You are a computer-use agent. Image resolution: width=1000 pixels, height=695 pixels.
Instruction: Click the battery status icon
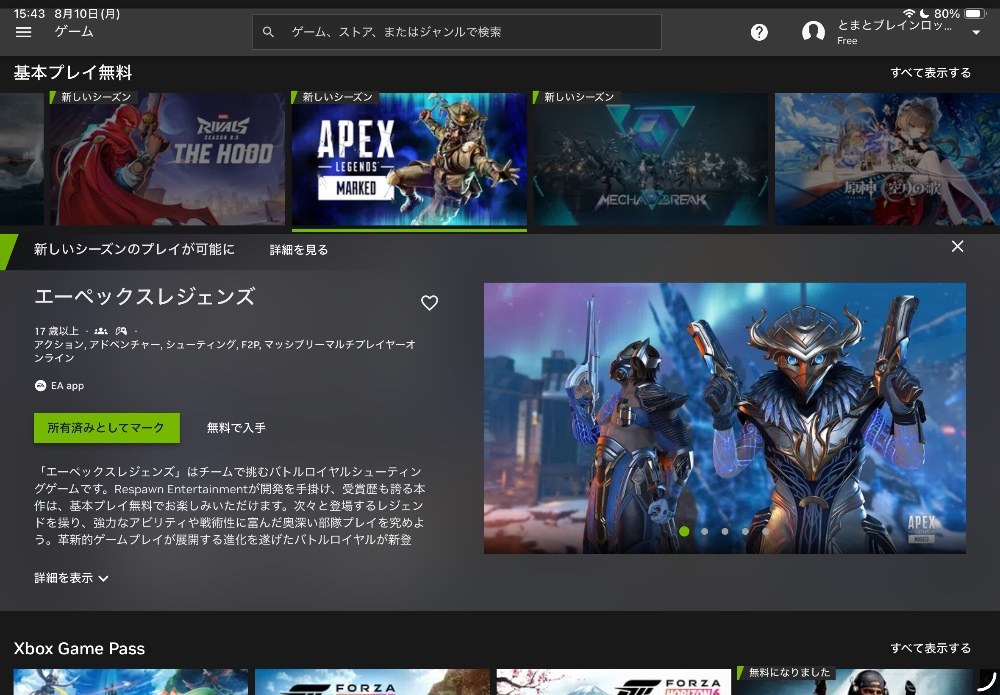(975, 13)
